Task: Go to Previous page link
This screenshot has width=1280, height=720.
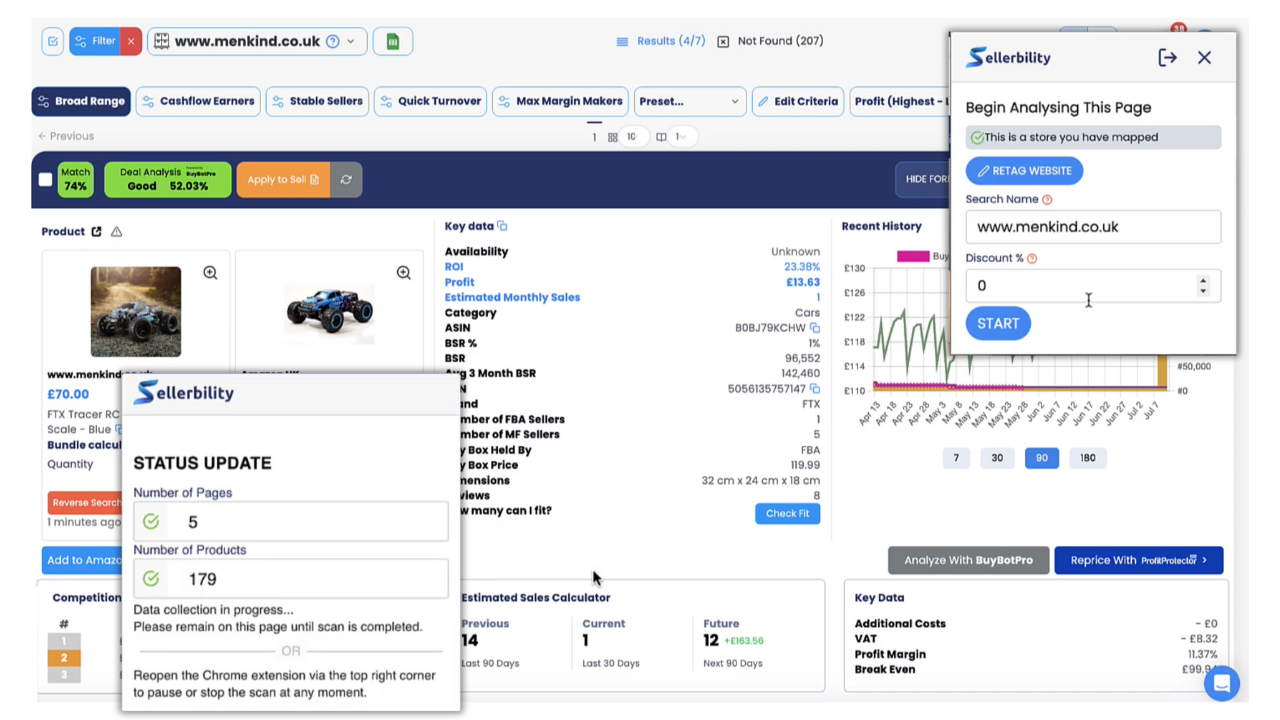Action: tap(66, 136)
